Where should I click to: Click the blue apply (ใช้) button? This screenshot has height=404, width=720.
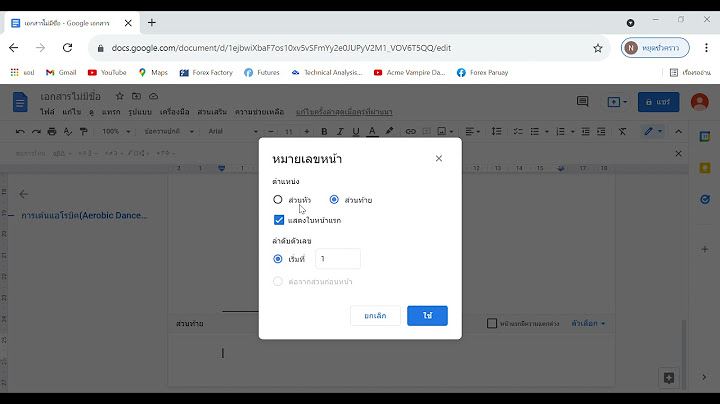point(427,316)
